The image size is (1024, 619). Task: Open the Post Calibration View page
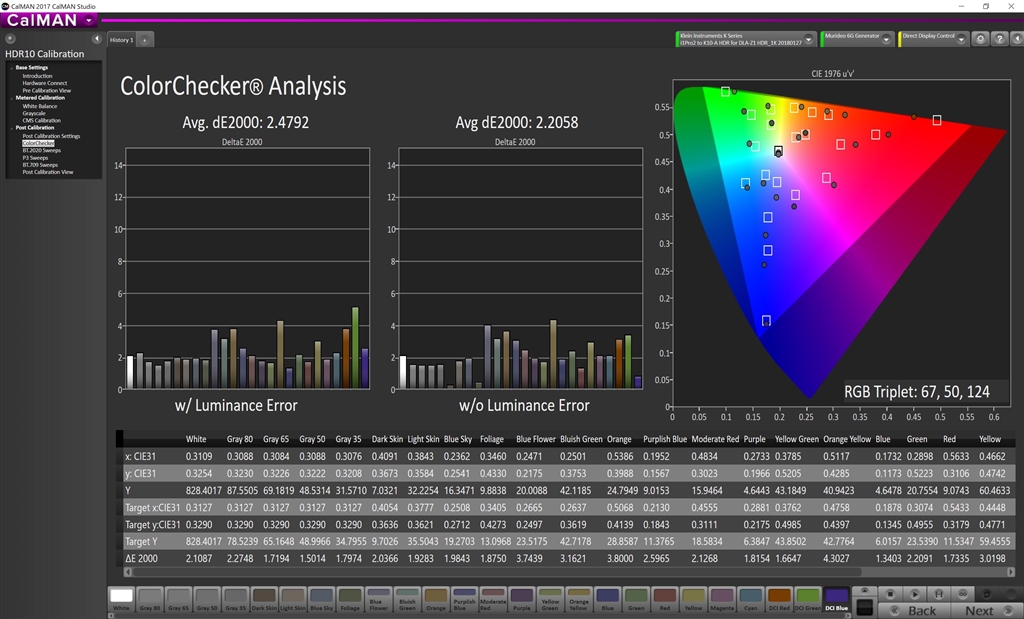point(48,172)
